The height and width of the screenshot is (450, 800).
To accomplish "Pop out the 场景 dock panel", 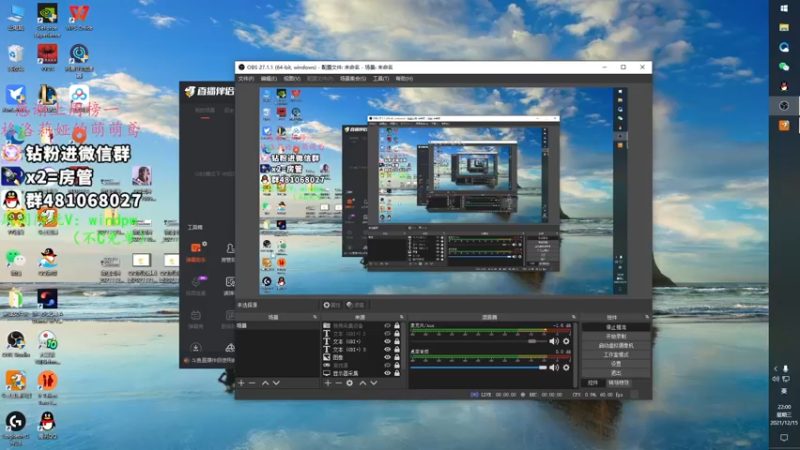I will click(x=315, y=317).
